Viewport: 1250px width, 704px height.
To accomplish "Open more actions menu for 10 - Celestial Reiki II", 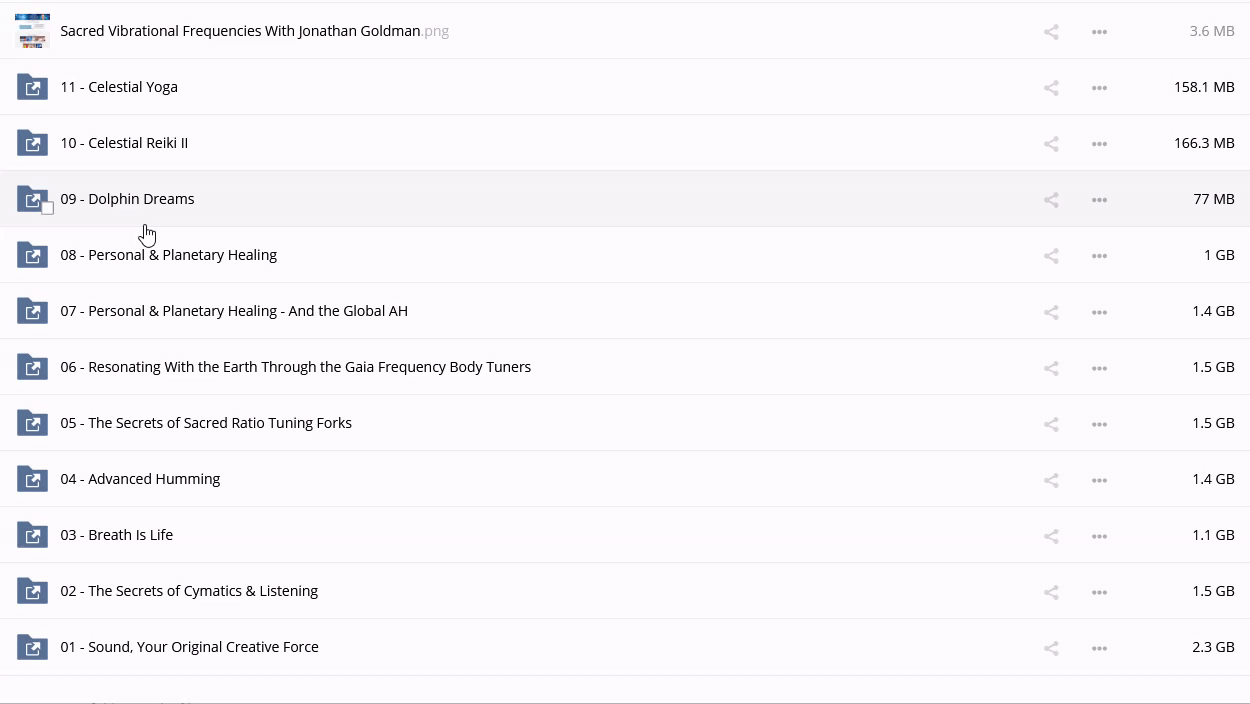I will (1099, 144).
